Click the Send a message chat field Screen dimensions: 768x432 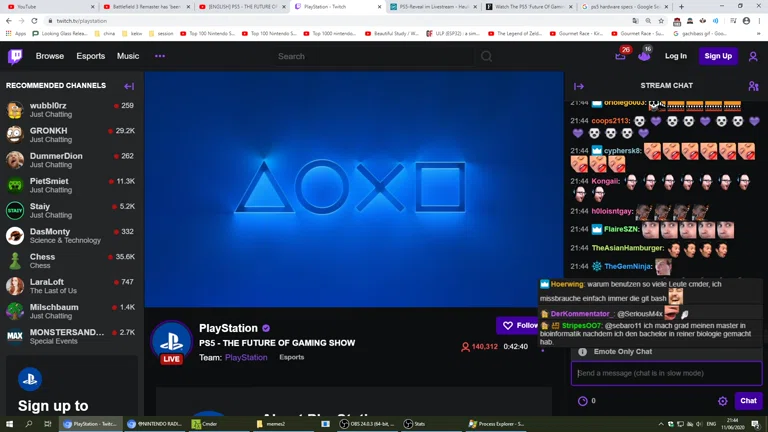point(665,373)
